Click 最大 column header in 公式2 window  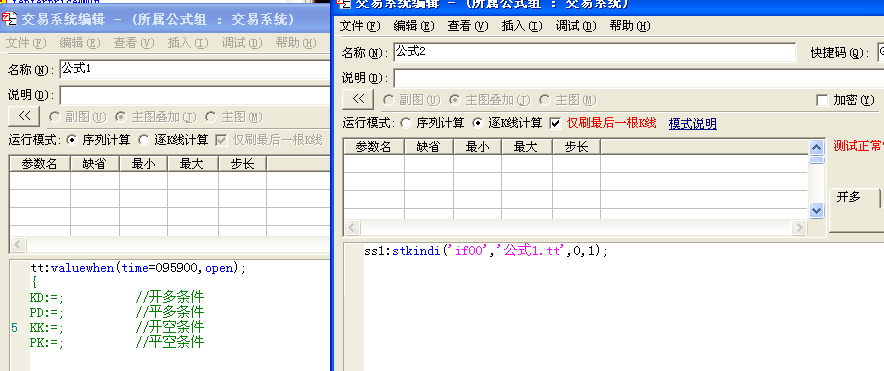tap(527, 147)
